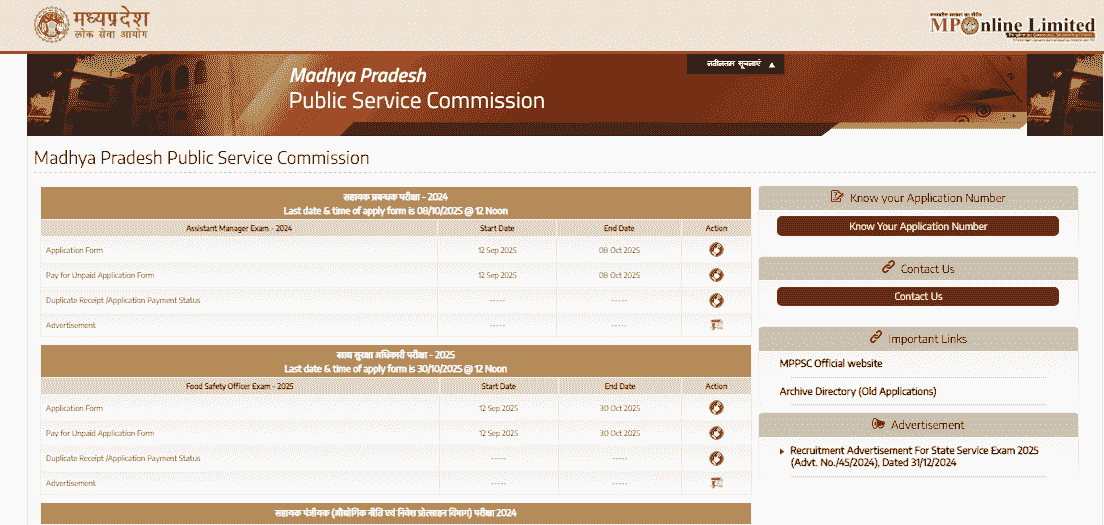Click Food Safety Officer Pay for Unpaid icon
Viewport: 1104px width, 525px height.
[x=716, y=433]
